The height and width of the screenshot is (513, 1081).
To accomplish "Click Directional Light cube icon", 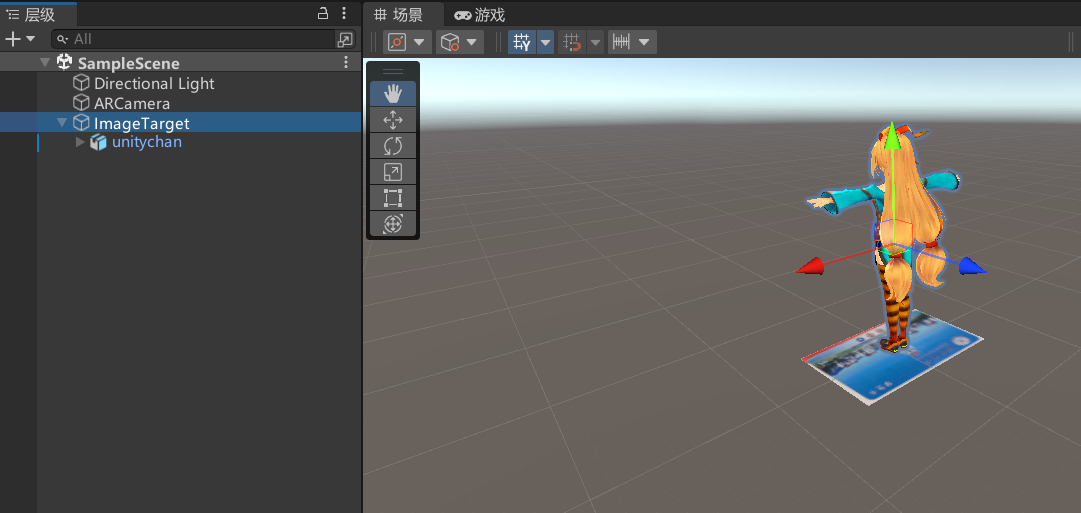I will pyautogui.click(x=81, y=83).
